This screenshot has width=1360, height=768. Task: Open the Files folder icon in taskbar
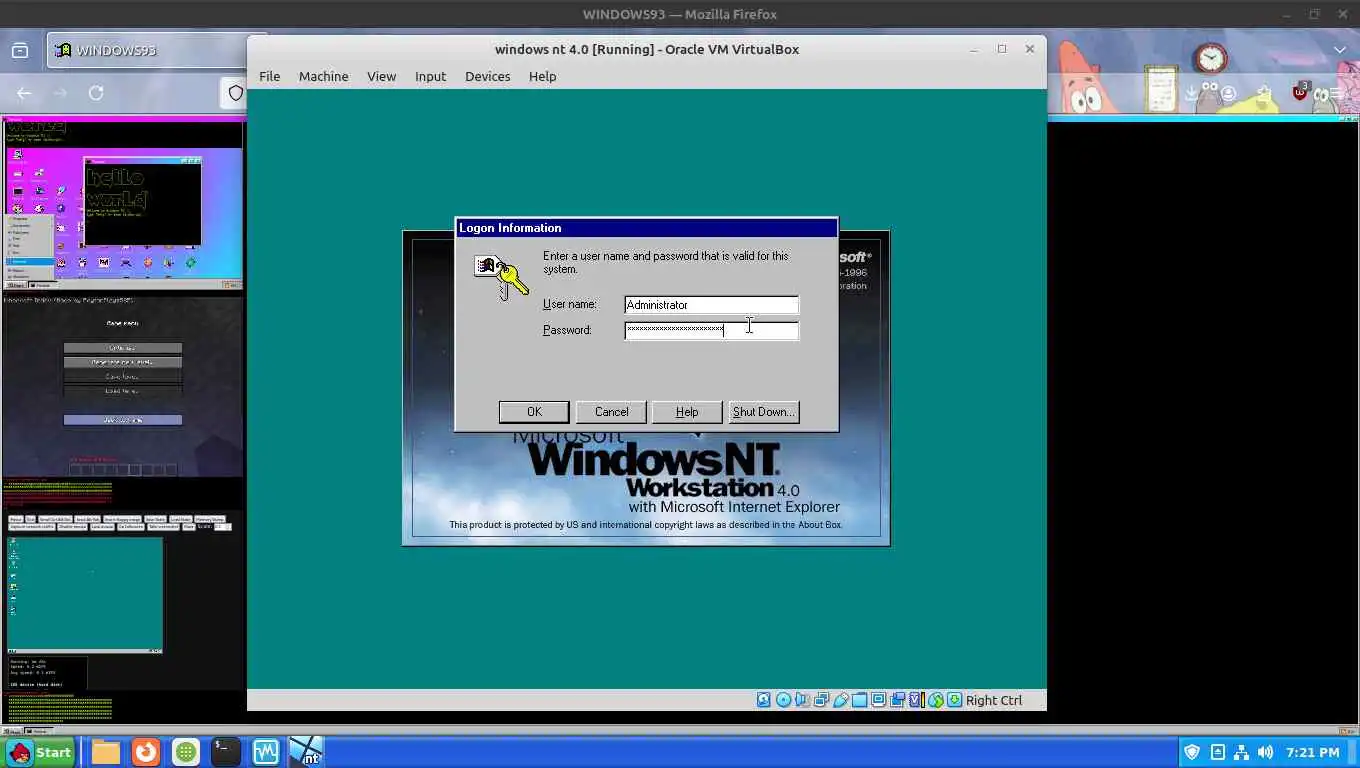[106, 751]
